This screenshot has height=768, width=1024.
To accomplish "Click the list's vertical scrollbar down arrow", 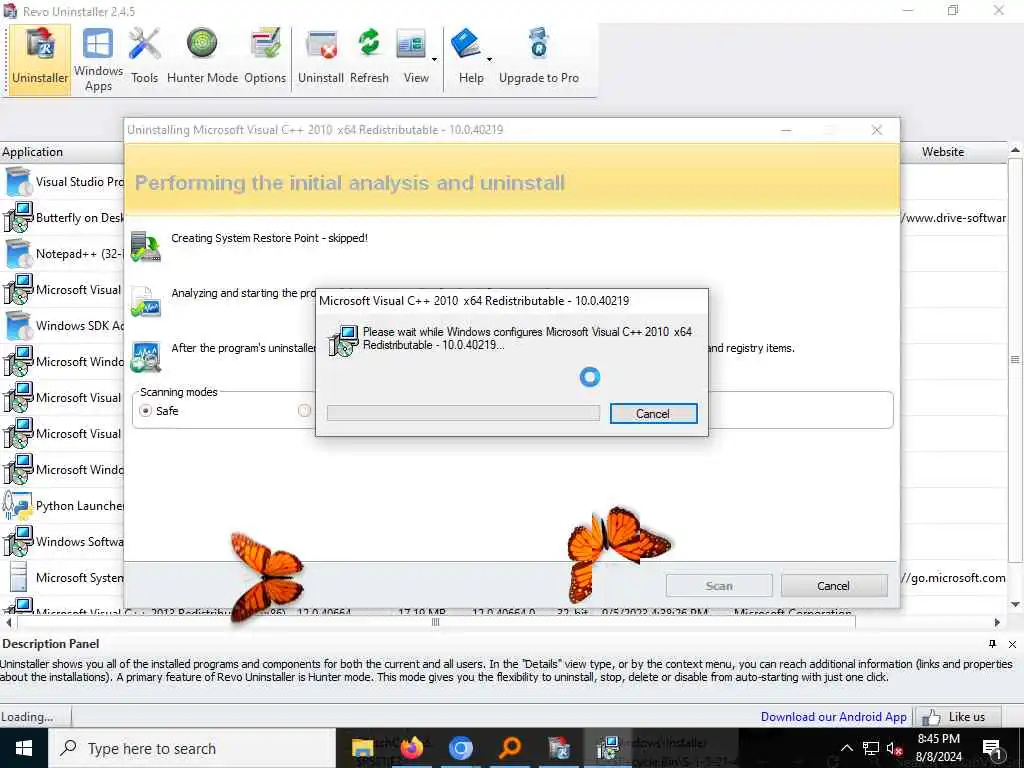I will (1016, 604).
